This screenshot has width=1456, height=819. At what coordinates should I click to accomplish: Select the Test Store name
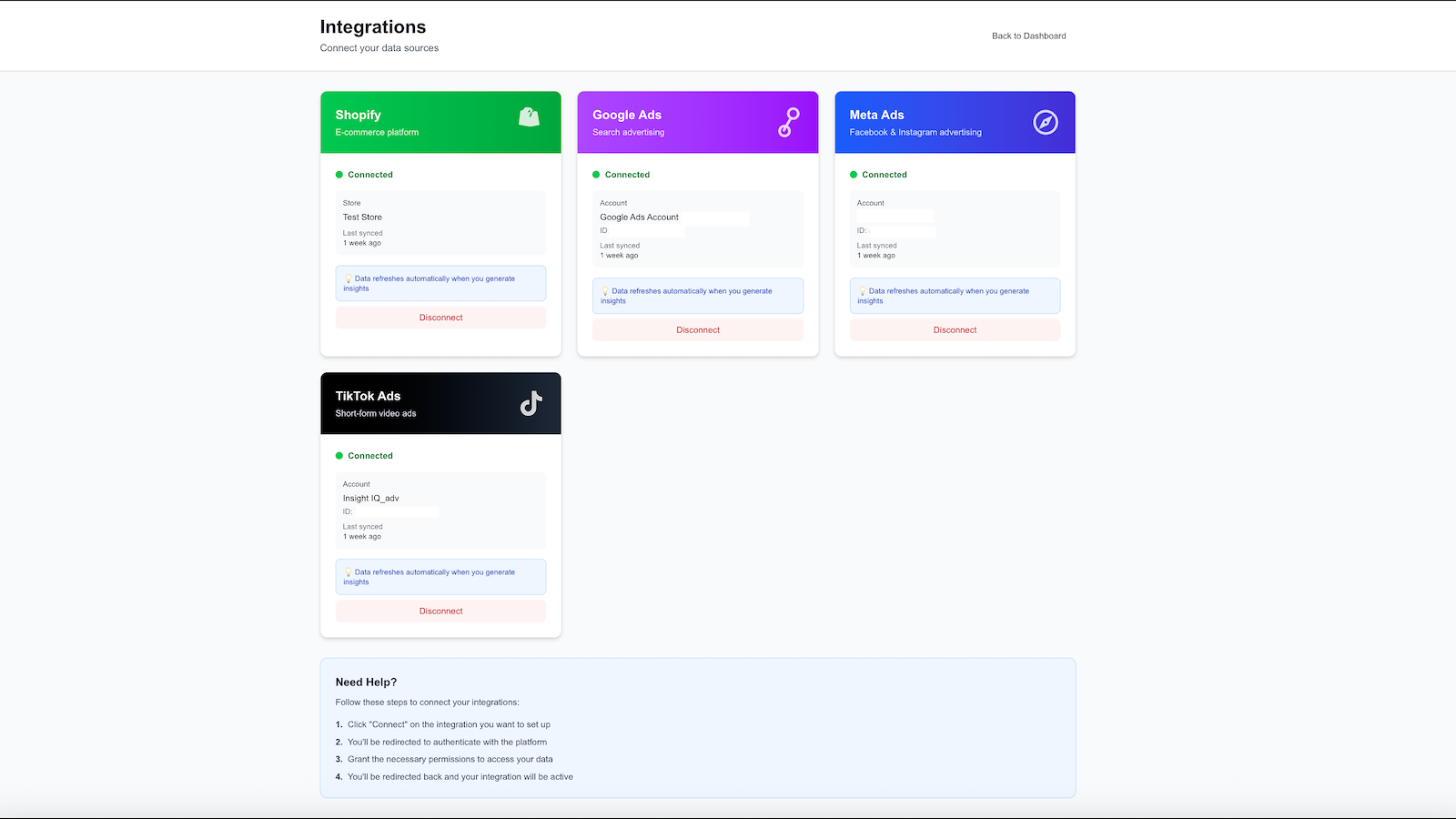pos(362,217)
